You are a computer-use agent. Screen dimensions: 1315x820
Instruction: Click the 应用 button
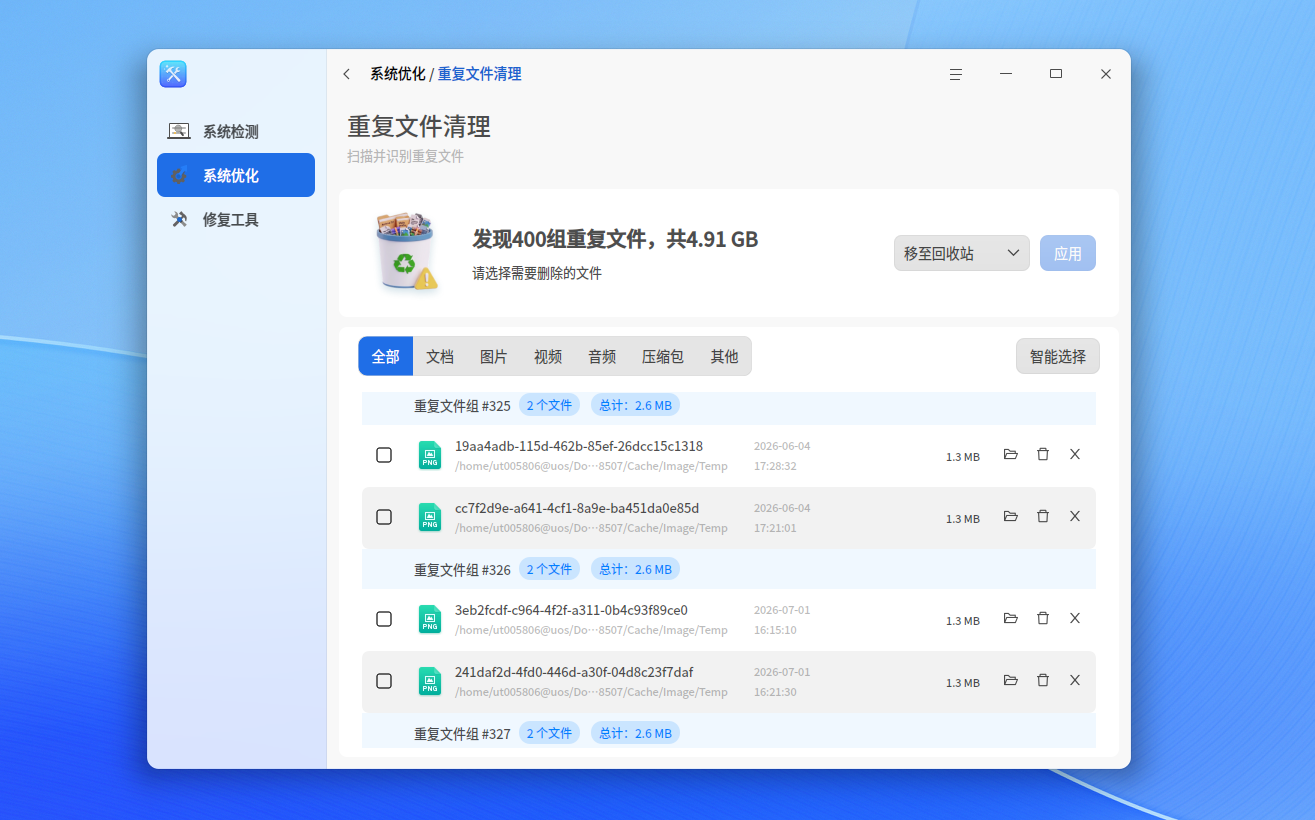1068,253
